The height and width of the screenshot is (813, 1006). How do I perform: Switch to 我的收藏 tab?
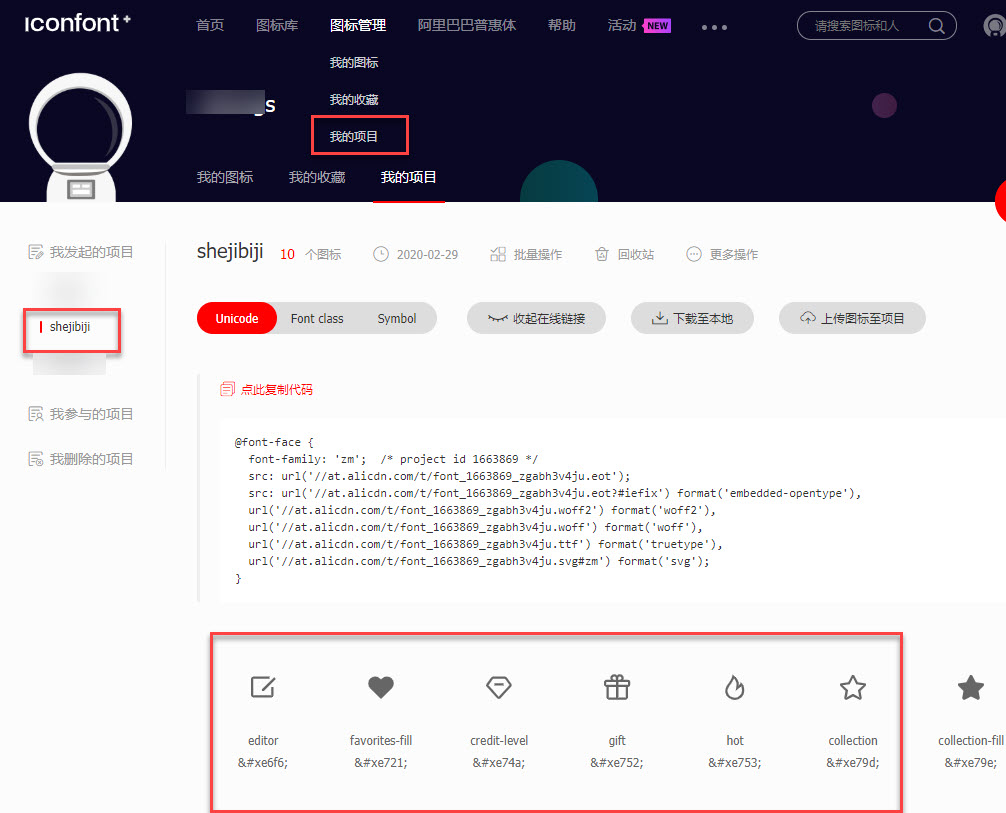pos(317,177)
